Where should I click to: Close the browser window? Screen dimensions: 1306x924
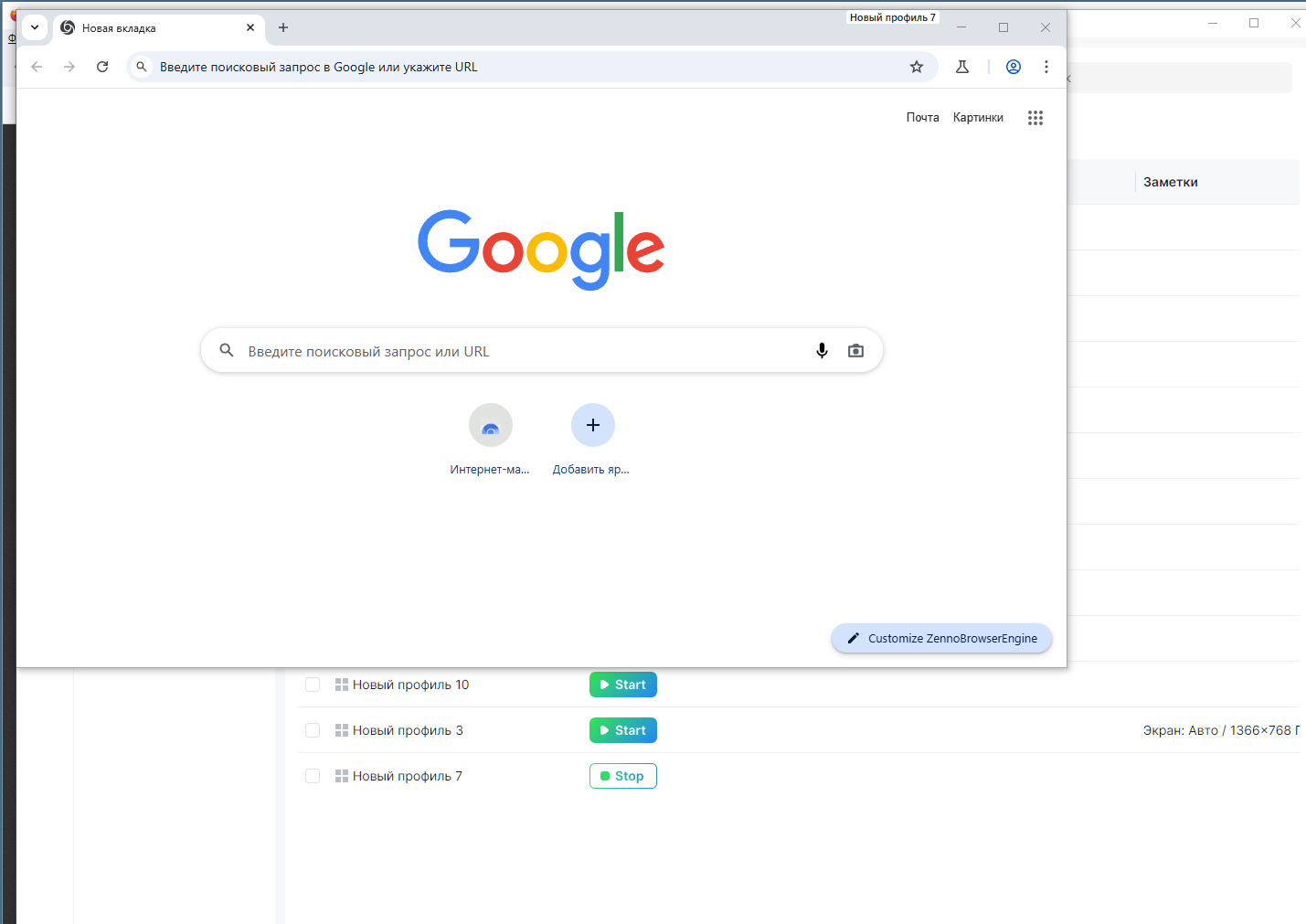coord(1046,27)
